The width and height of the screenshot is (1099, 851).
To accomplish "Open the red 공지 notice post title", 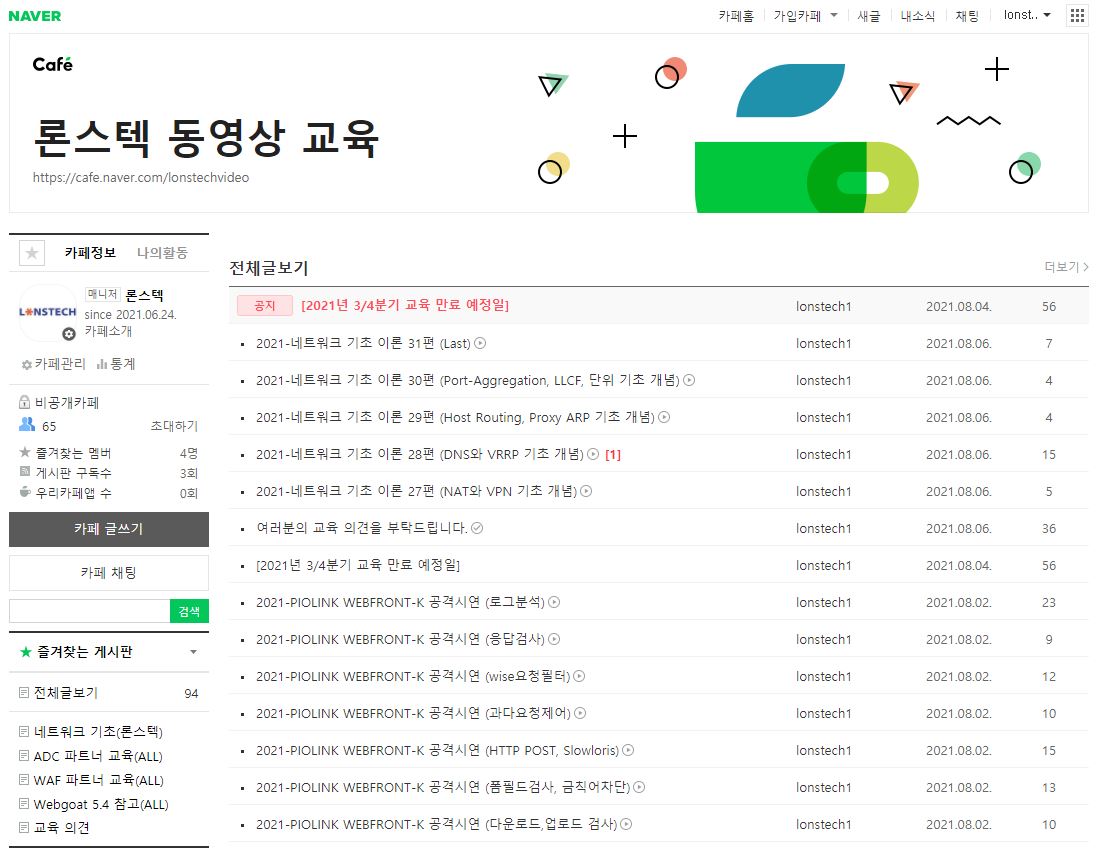I will pos(405,305).
